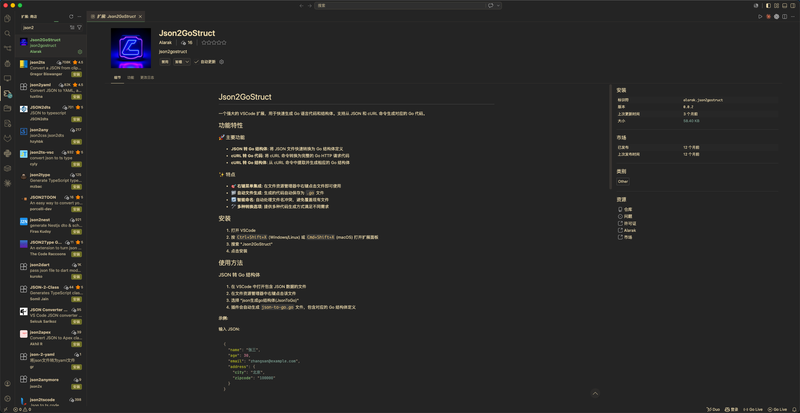This screenshot has height=413, width=800.
Task: Open the Python icon view in activity bar
Action: [7, 153]
